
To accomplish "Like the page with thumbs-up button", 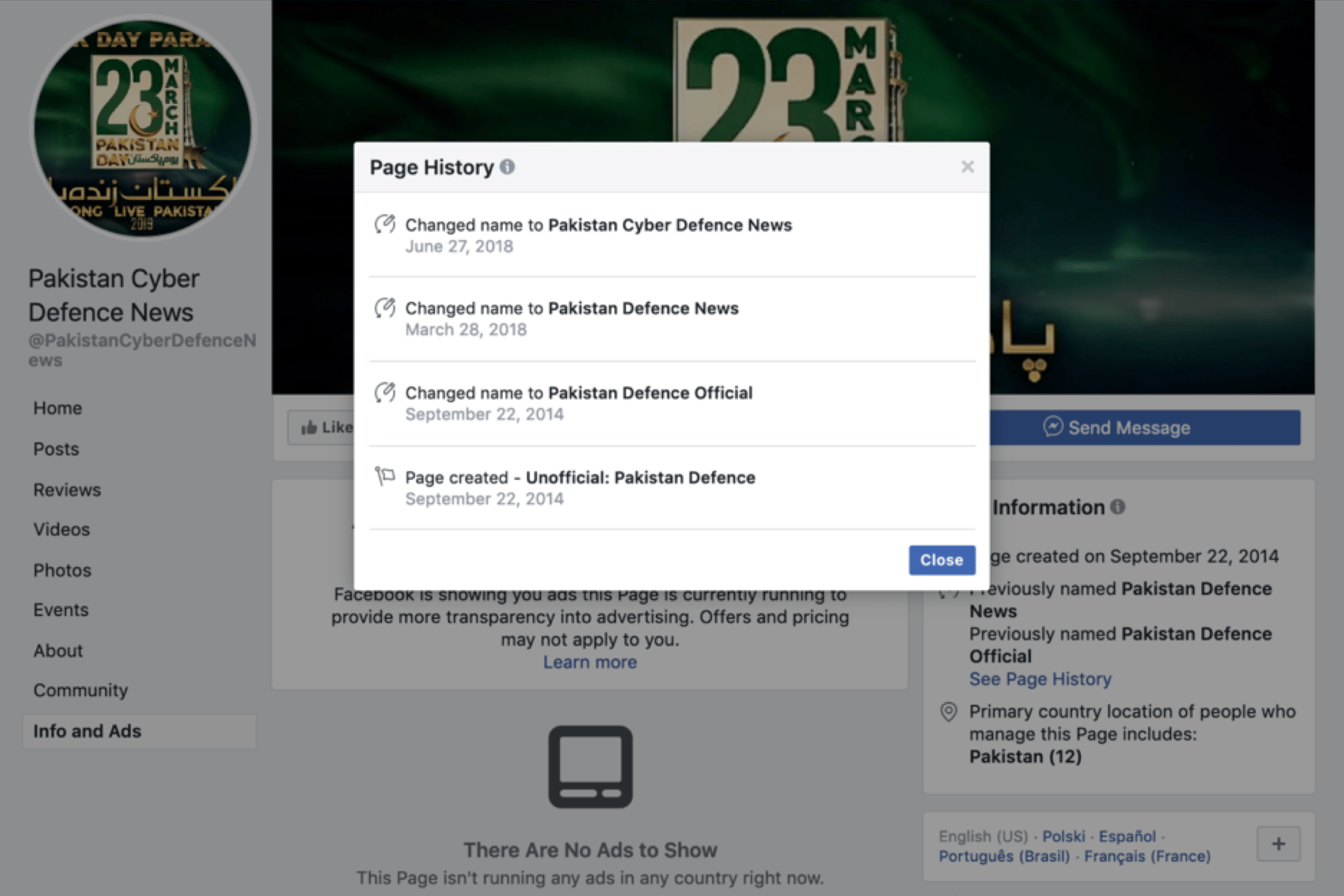I will (321, 427).
